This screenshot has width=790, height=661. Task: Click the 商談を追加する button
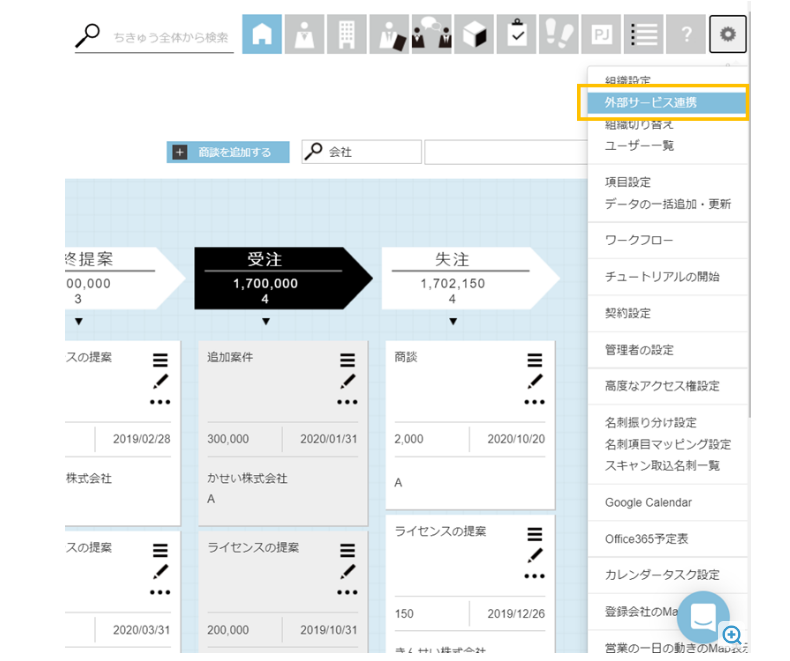click(228, 152)
